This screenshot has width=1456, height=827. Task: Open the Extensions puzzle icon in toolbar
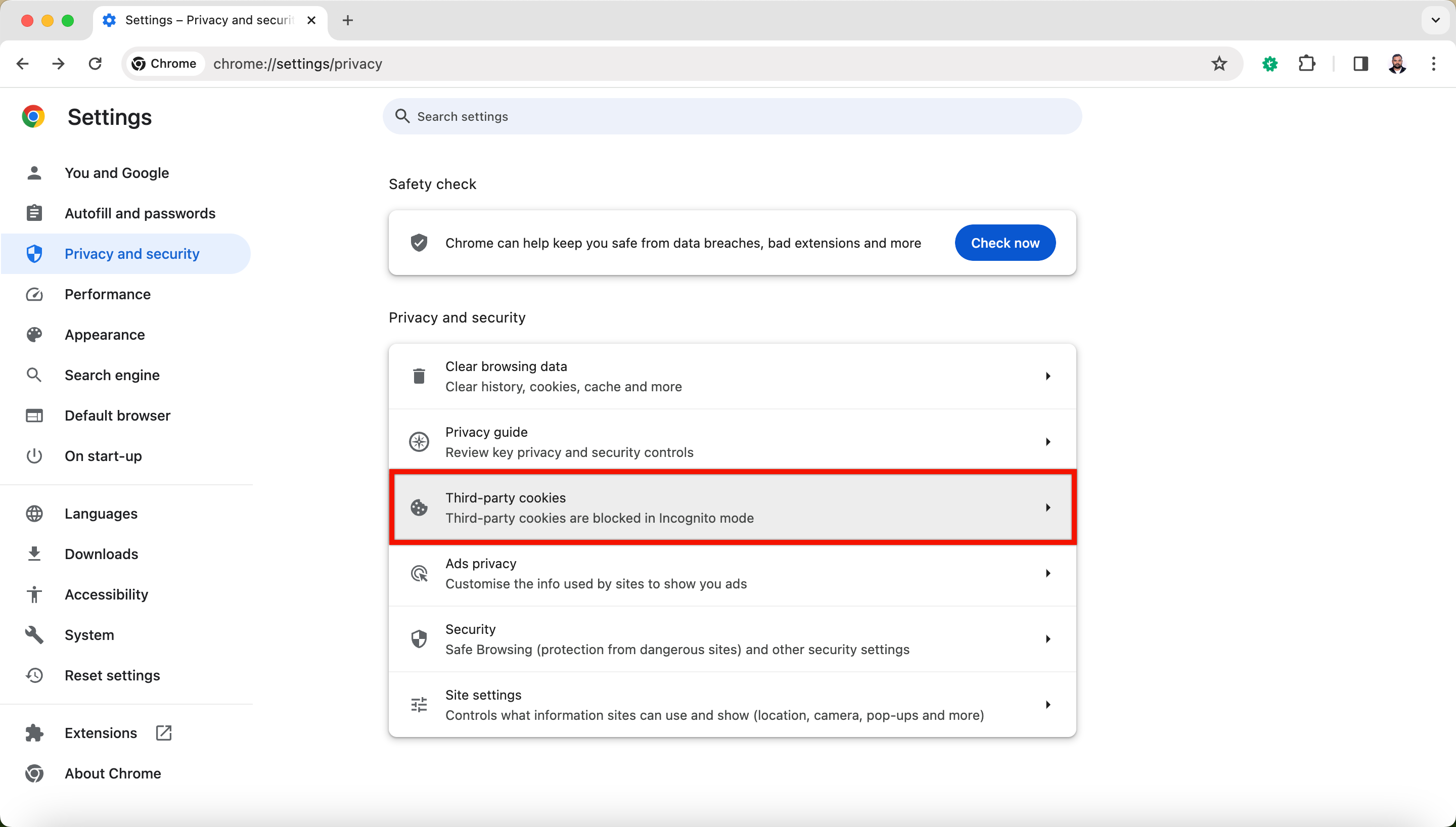click(x=1307, y=64)
